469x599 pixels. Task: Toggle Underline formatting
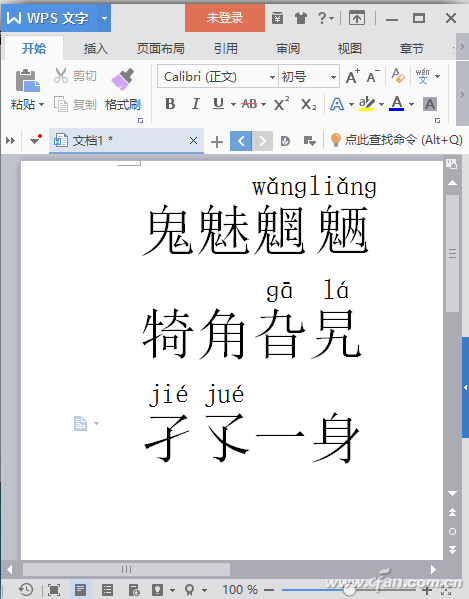(x=218, y=104)
